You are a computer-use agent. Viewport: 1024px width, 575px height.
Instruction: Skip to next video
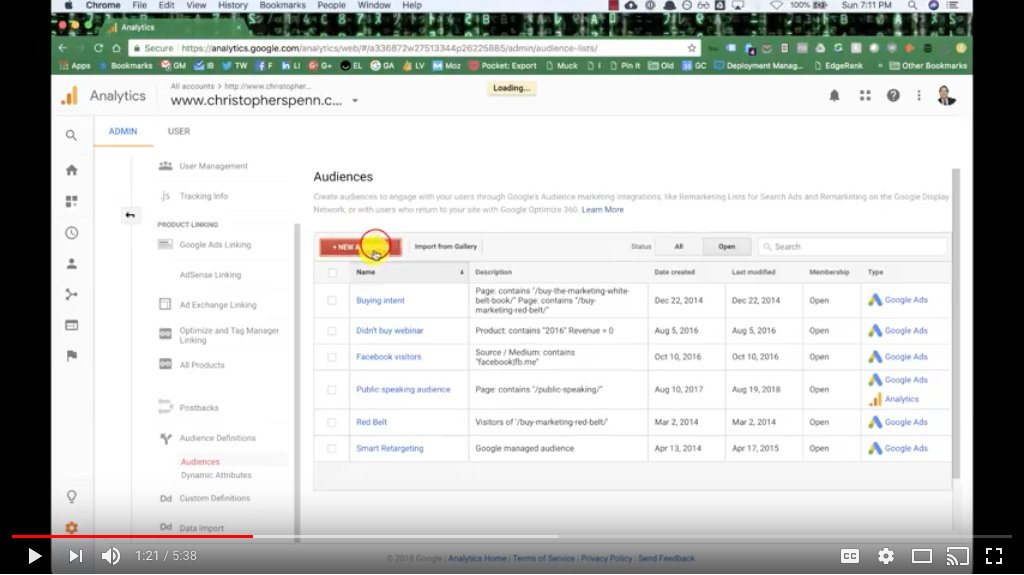click(76, 556)
